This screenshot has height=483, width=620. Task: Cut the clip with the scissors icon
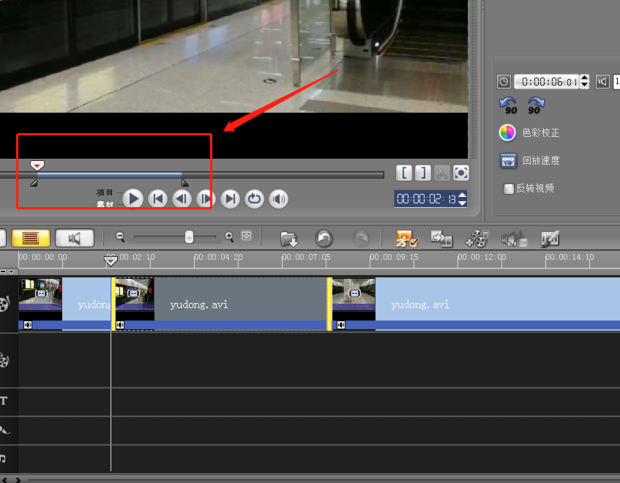click(442, 173)
